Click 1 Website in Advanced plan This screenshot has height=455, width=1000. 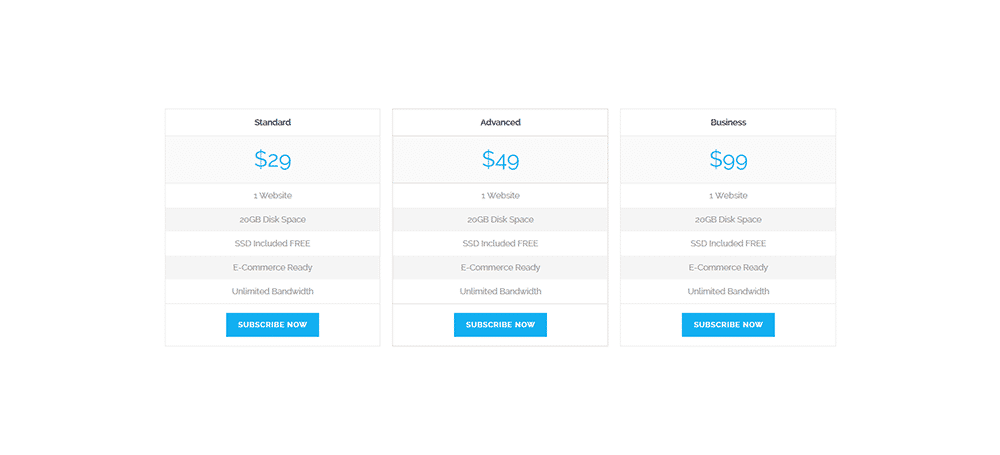pyautogui.click(x=500, y=195)
